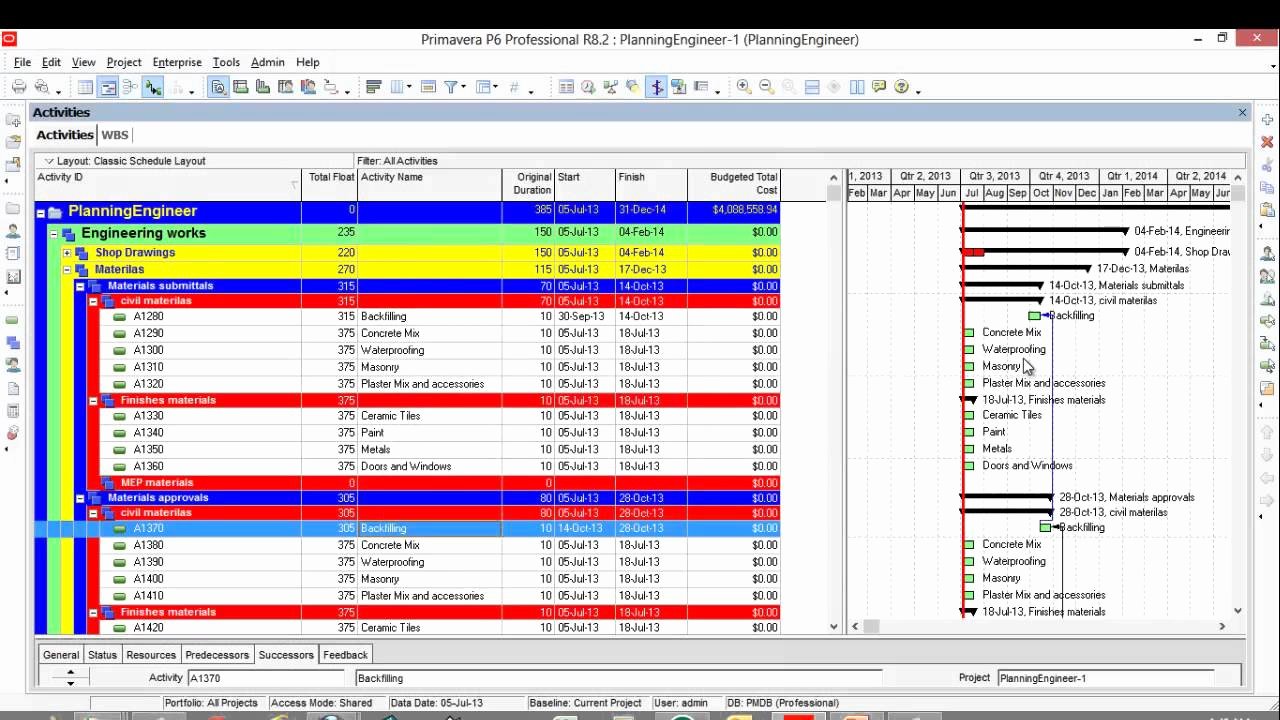Click the Hint Help speech-bubble icon

coord(879,88)
